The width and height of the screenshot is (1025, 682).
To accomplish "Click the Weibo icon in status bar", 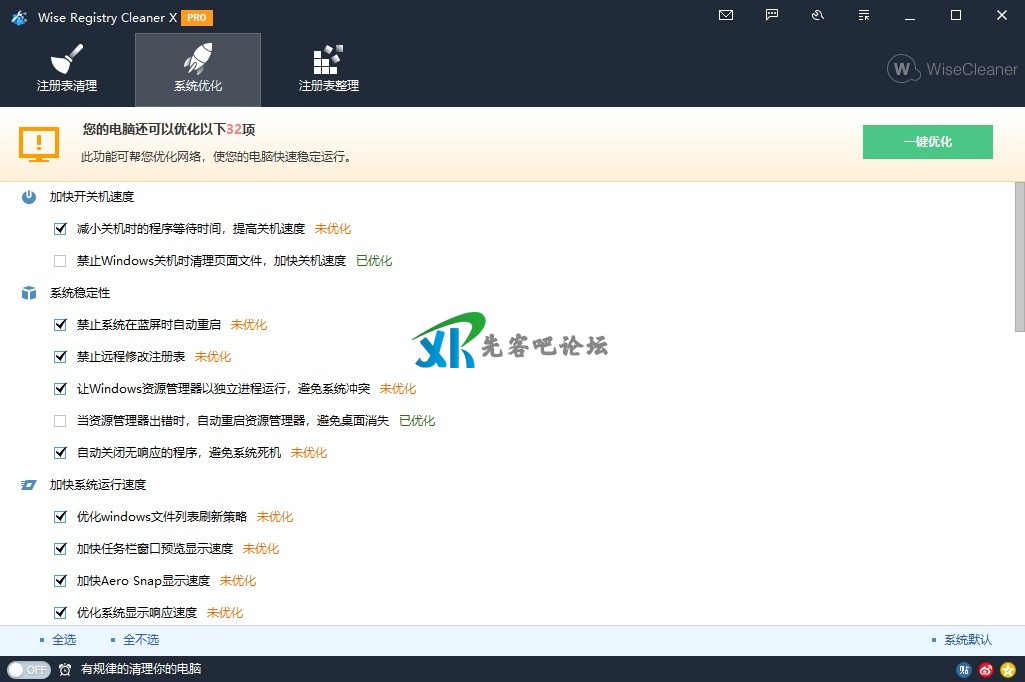I will pyautogui.click(x=986, y=670).
